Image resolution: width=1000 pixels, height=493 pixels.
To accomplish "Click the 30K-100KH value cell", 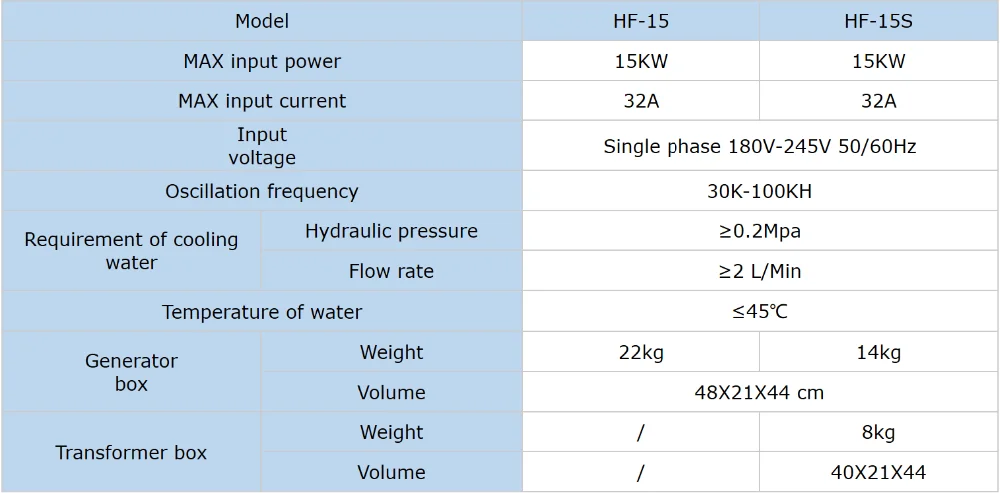I will (760, 191).
